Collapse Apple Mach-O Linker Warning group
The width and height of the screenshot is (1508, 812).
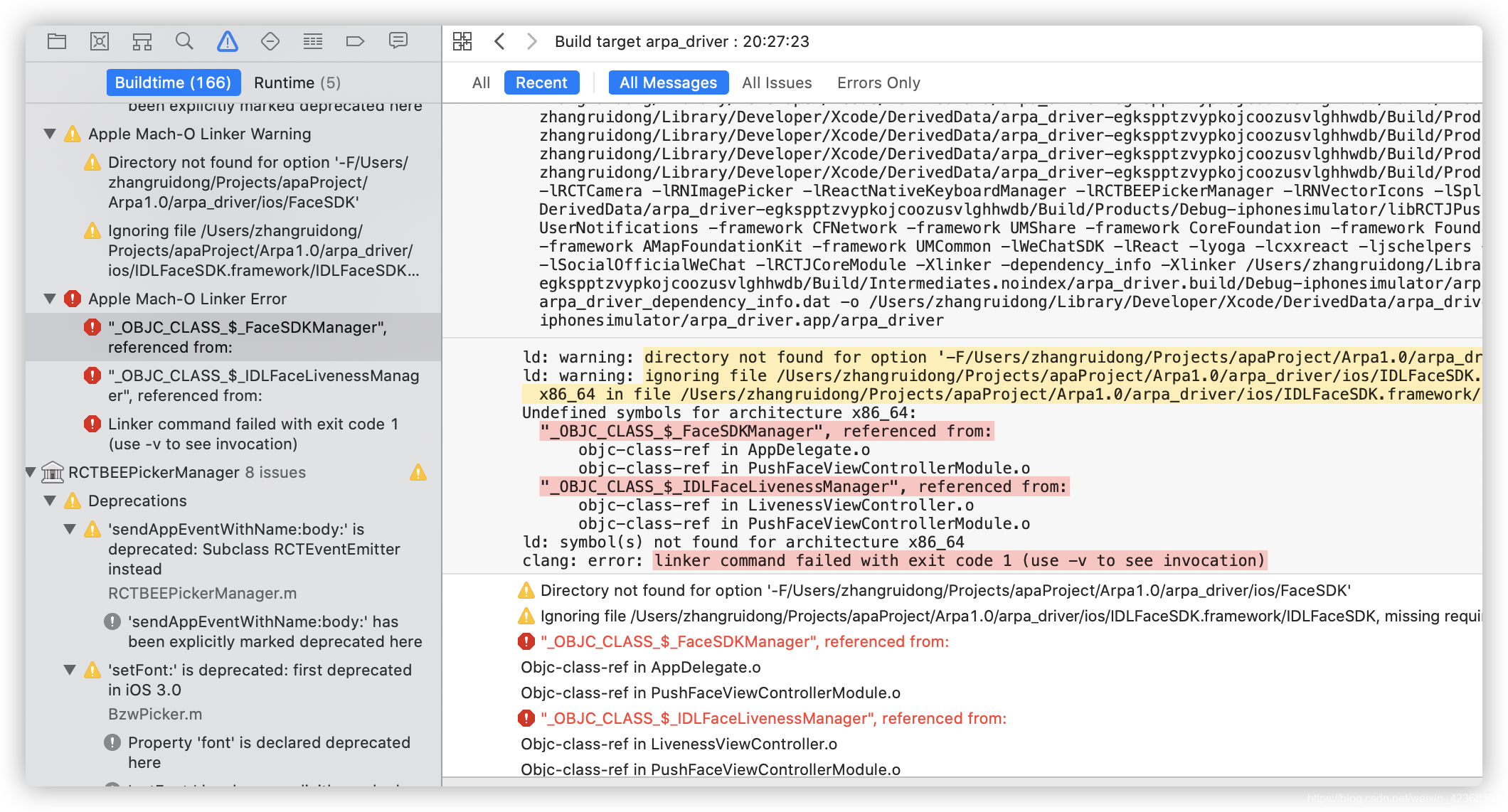tap(50, 134)
